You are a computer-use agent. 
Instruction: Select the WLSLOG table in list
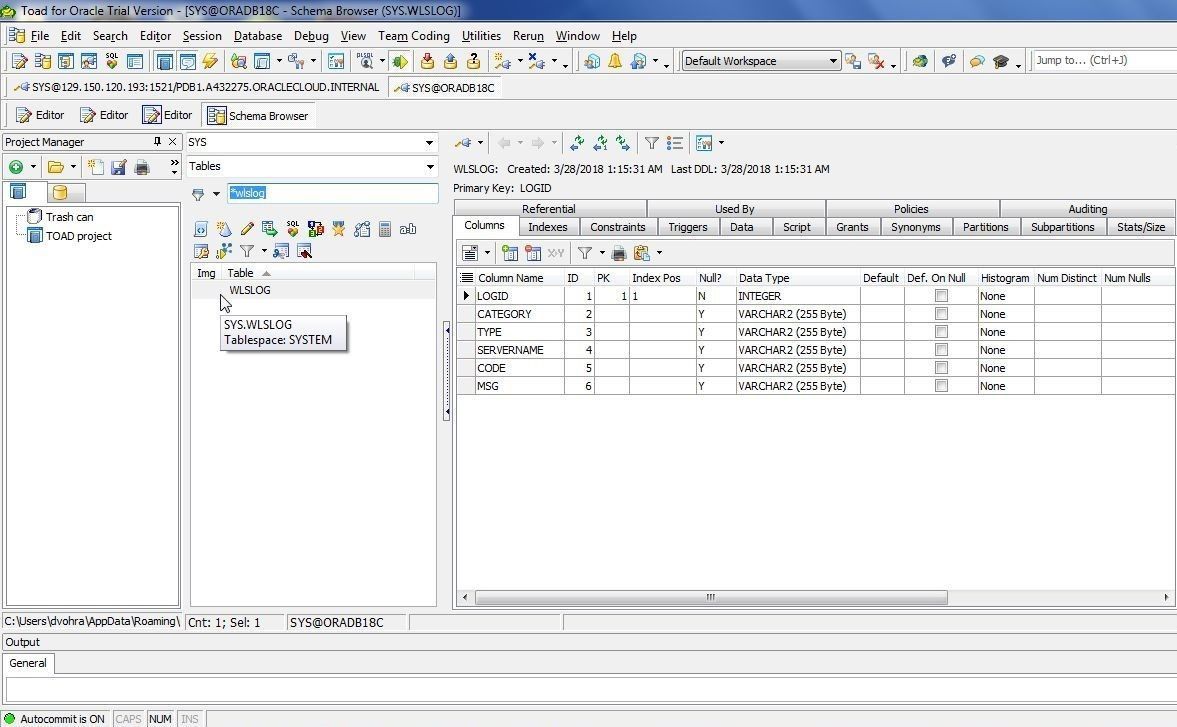[x=250, y=290]
